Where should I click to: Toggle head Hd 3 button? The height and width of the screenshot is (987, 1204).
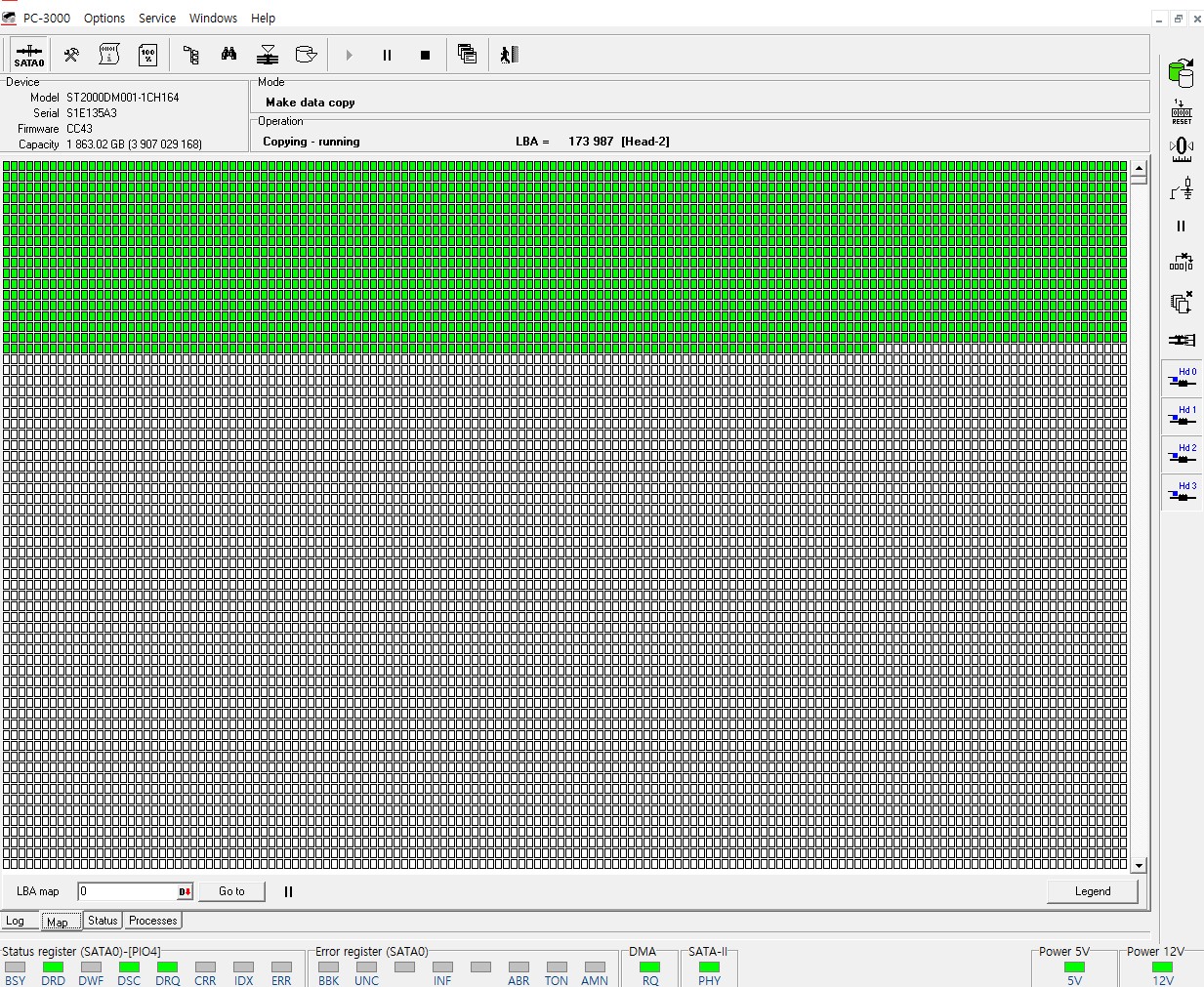click(1183, 492)
